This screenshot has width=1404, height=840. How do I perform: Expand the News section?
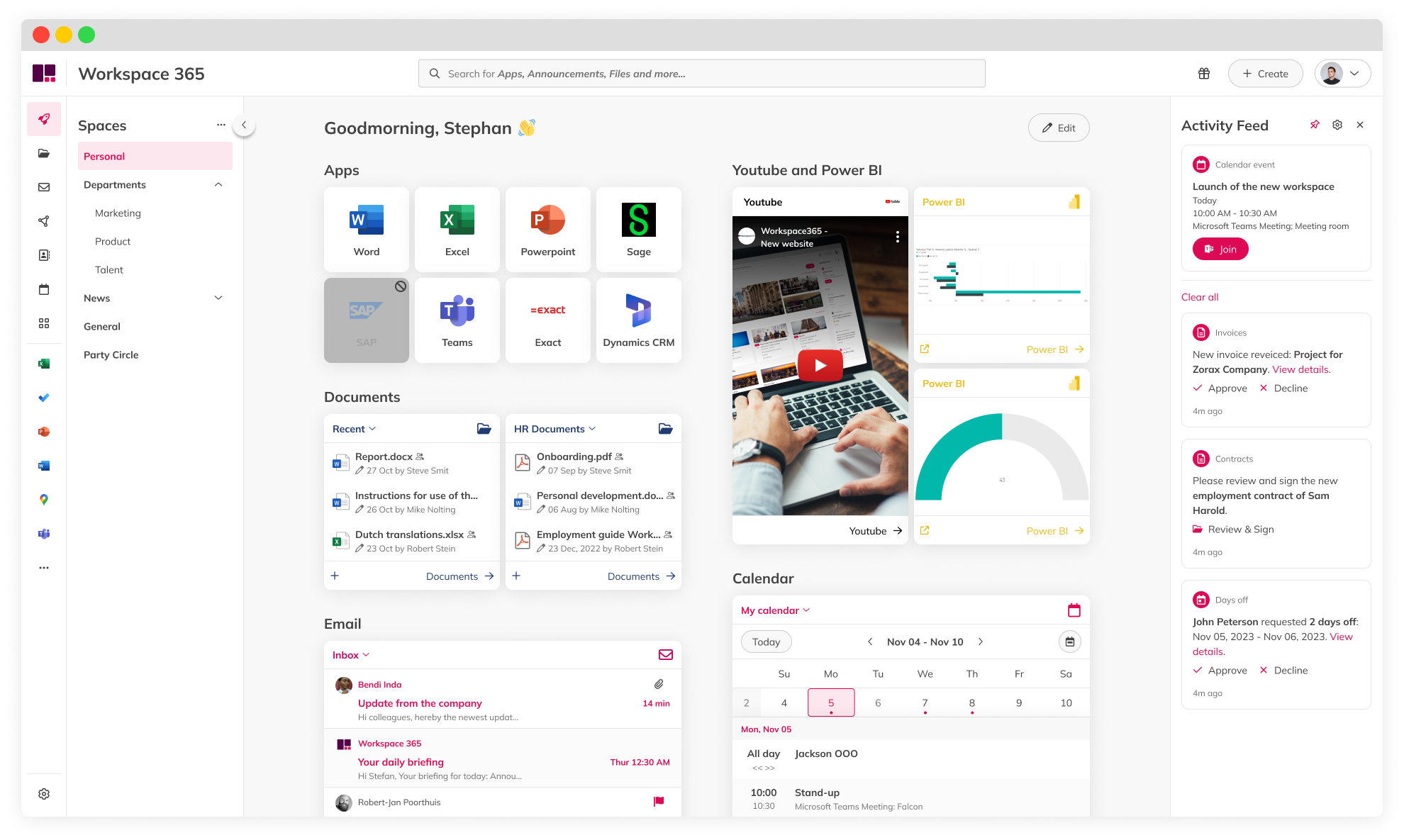[x=218, y=298]
